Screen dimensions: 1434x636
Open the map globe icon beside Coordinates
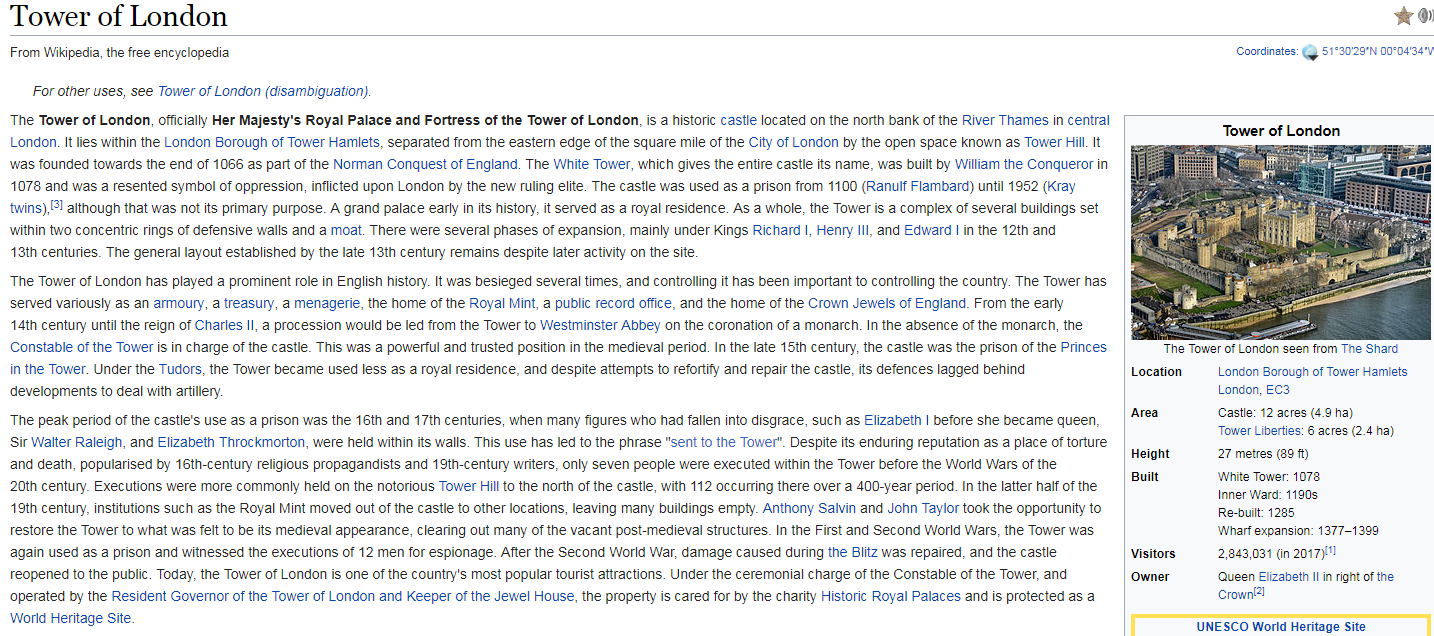[x=1310, y=52]
